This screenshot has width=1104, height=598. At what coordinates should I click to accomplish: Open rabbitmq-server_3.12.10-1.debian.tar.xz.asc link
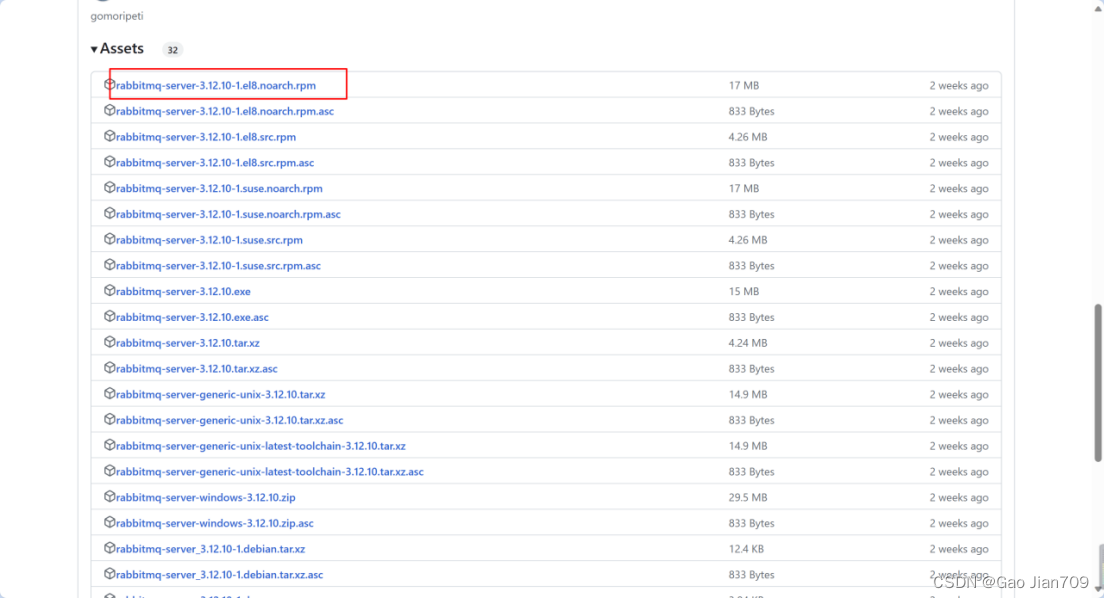coord(220,575)
